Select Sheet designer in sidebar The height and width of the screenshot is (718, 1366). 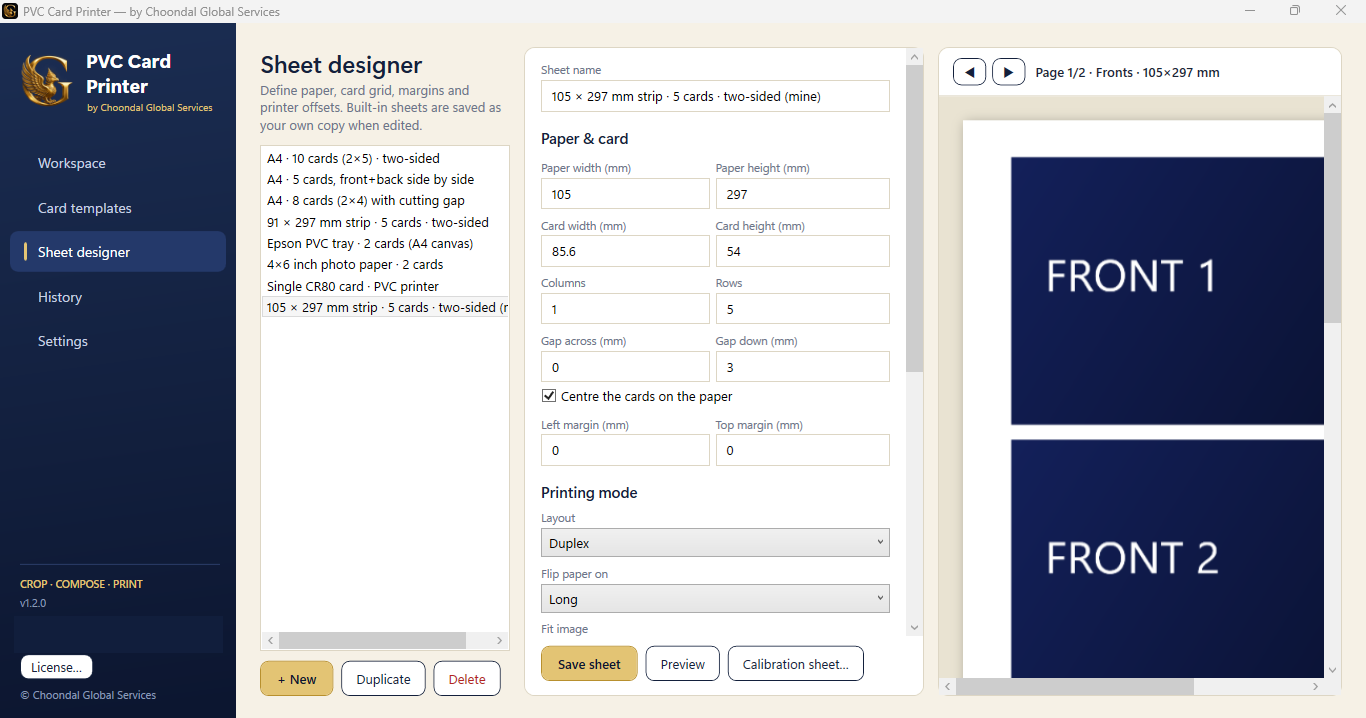coord(118,252)
